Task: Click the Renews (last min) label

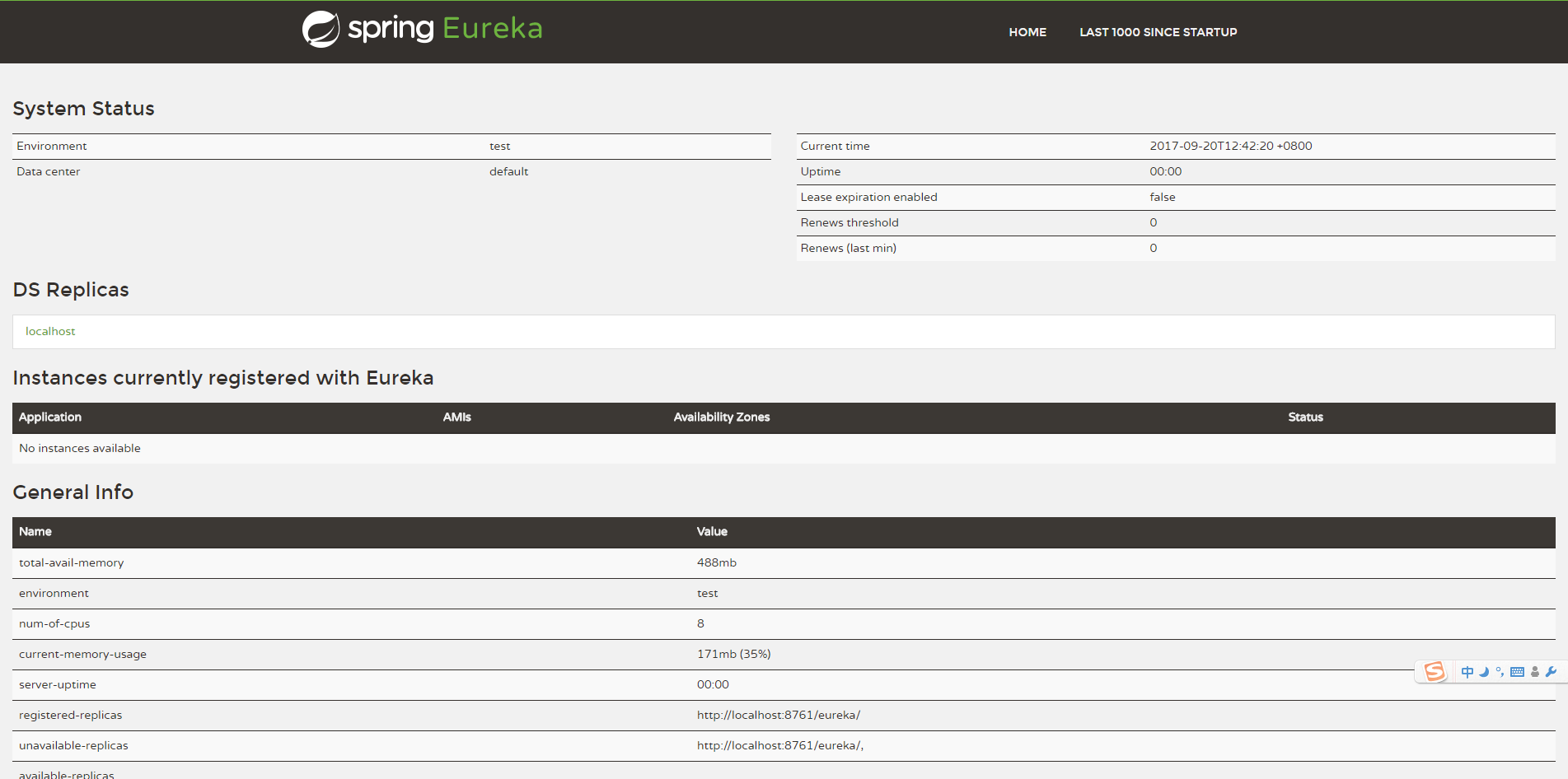Action: pos(849,248)
